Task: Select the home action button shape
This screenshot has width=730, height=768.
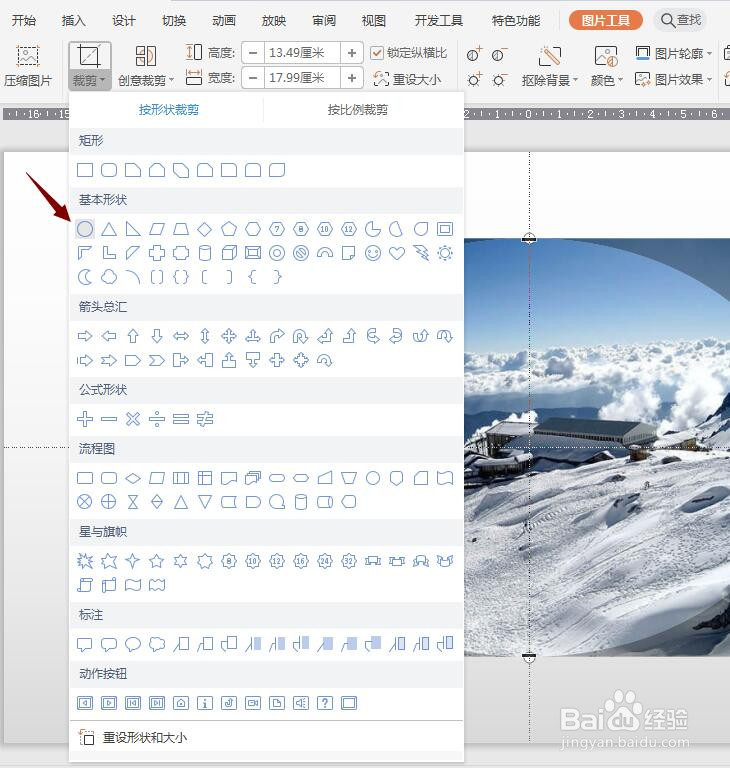Action: [181, 703]
